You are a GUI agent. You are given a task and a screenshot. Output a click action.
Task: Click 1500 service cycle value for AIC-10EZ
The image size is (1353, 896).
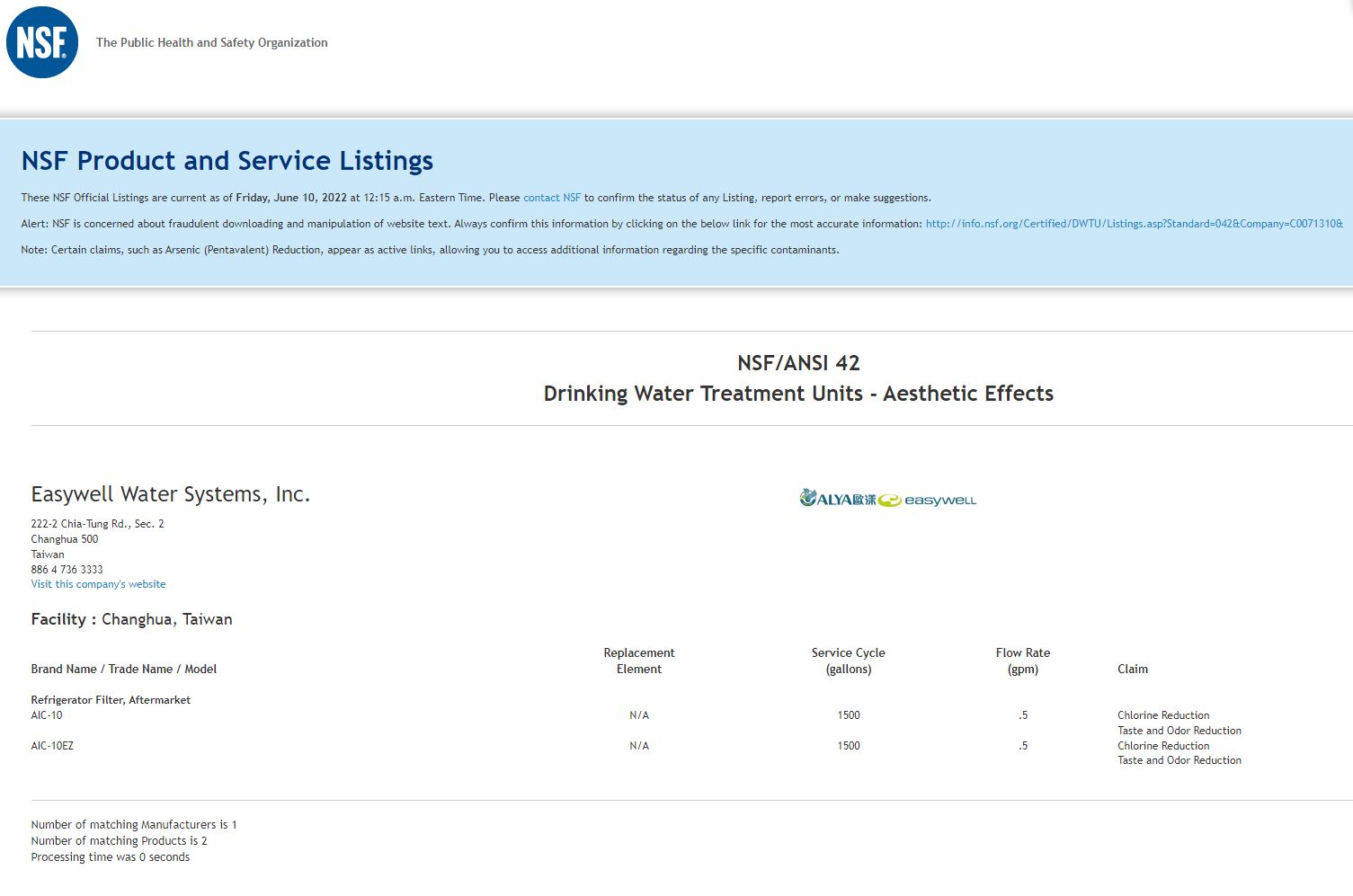pos(849,746)
